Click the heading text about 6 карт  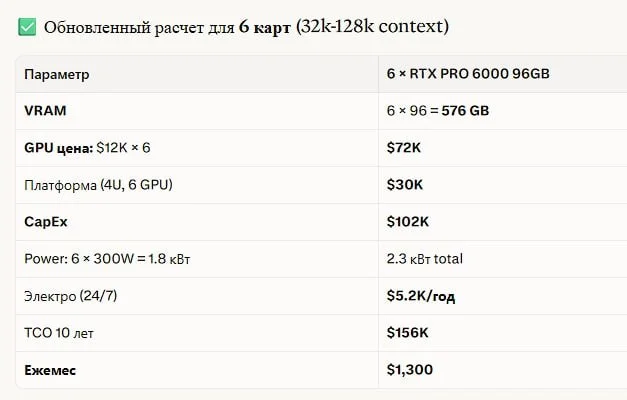246,27
